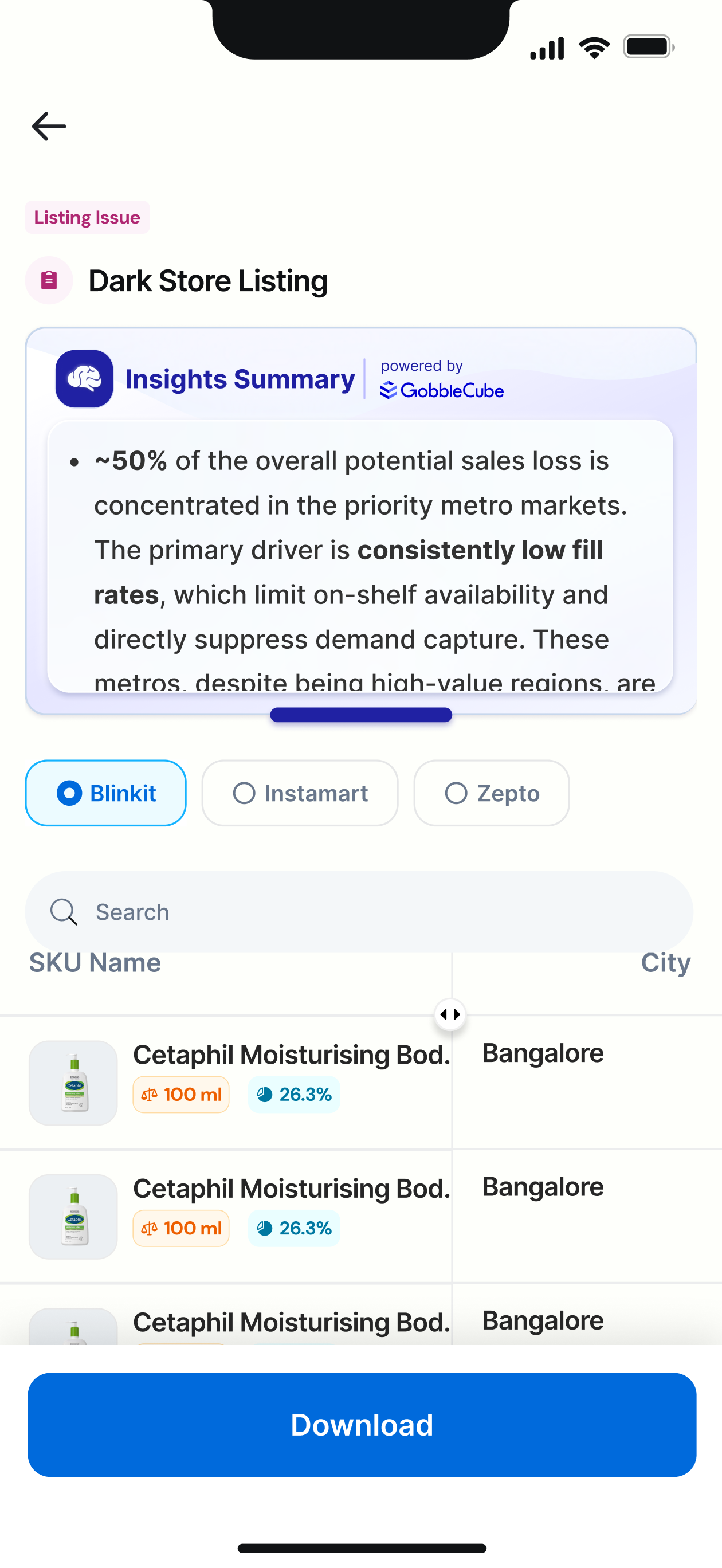
Task: Click the Listing Issue tag
Action: pos(87,217)
